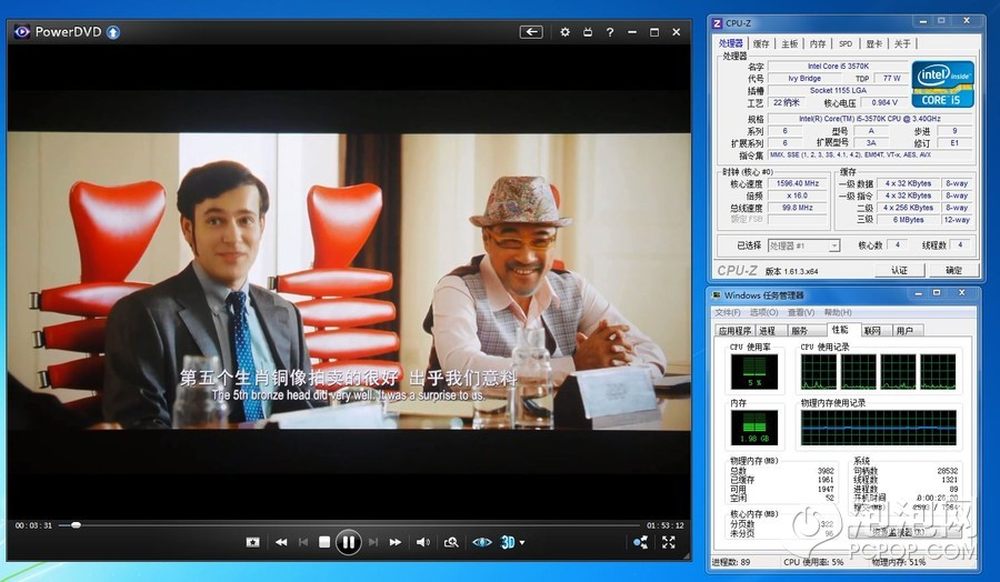Image resolution: width=1000 pixels, height=582 pixels.
Task: Click the 确定 button in CPU-Z
Action: pos(954,270)
